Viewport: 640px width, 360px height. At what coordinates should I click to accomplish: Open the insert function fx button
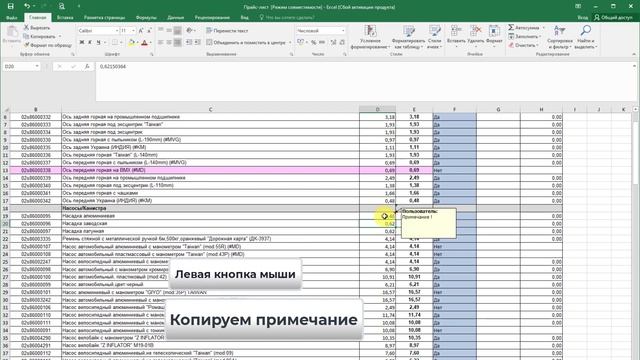(87, 66)
